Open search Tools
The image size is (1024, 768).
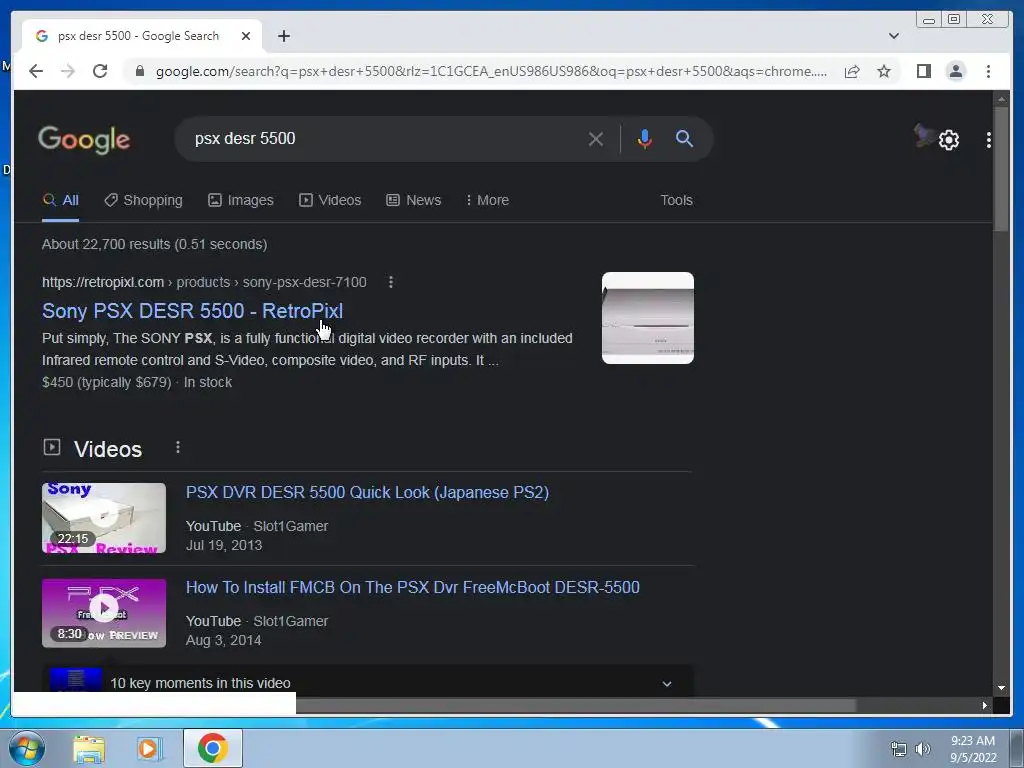click(x=676, y=200)
